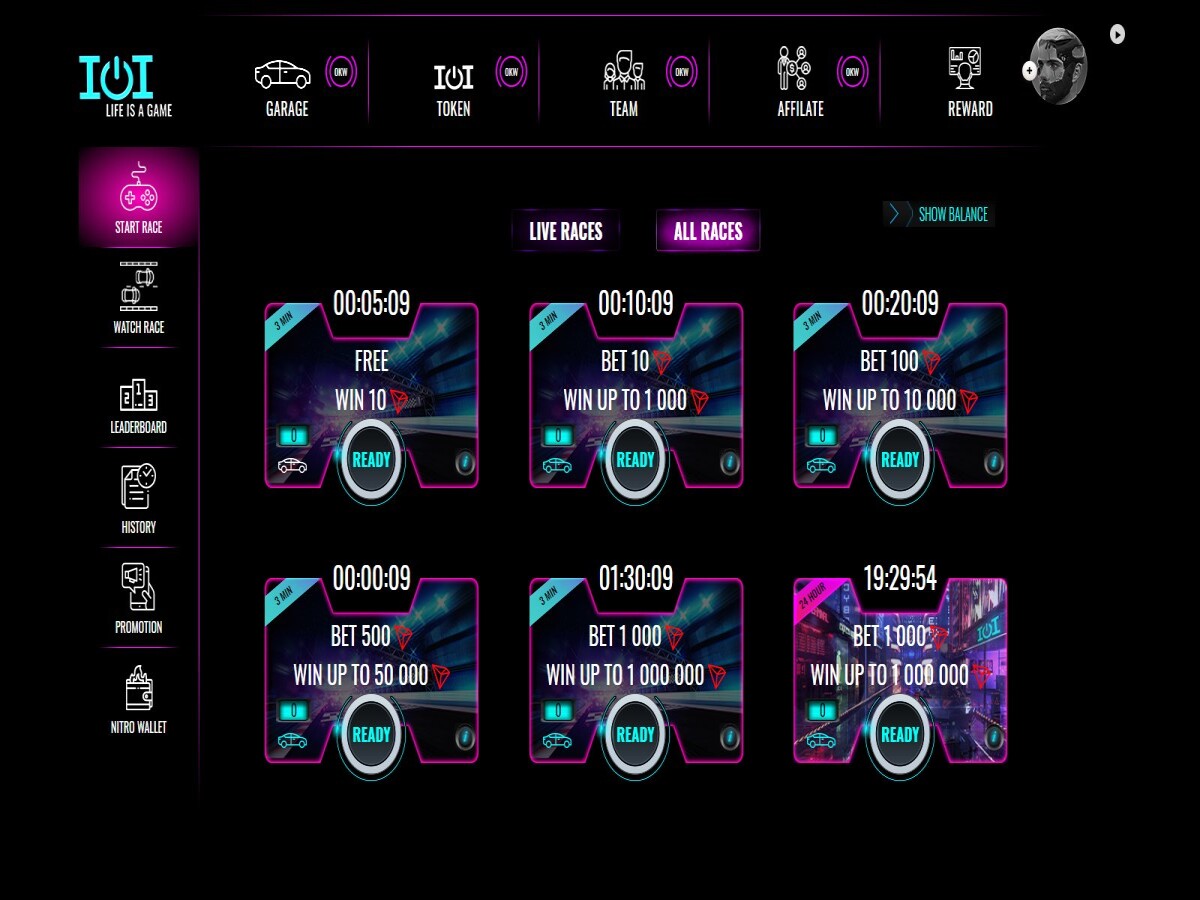Open the Garage car icon
The image size is (1200, 900).
coord(282,75)
